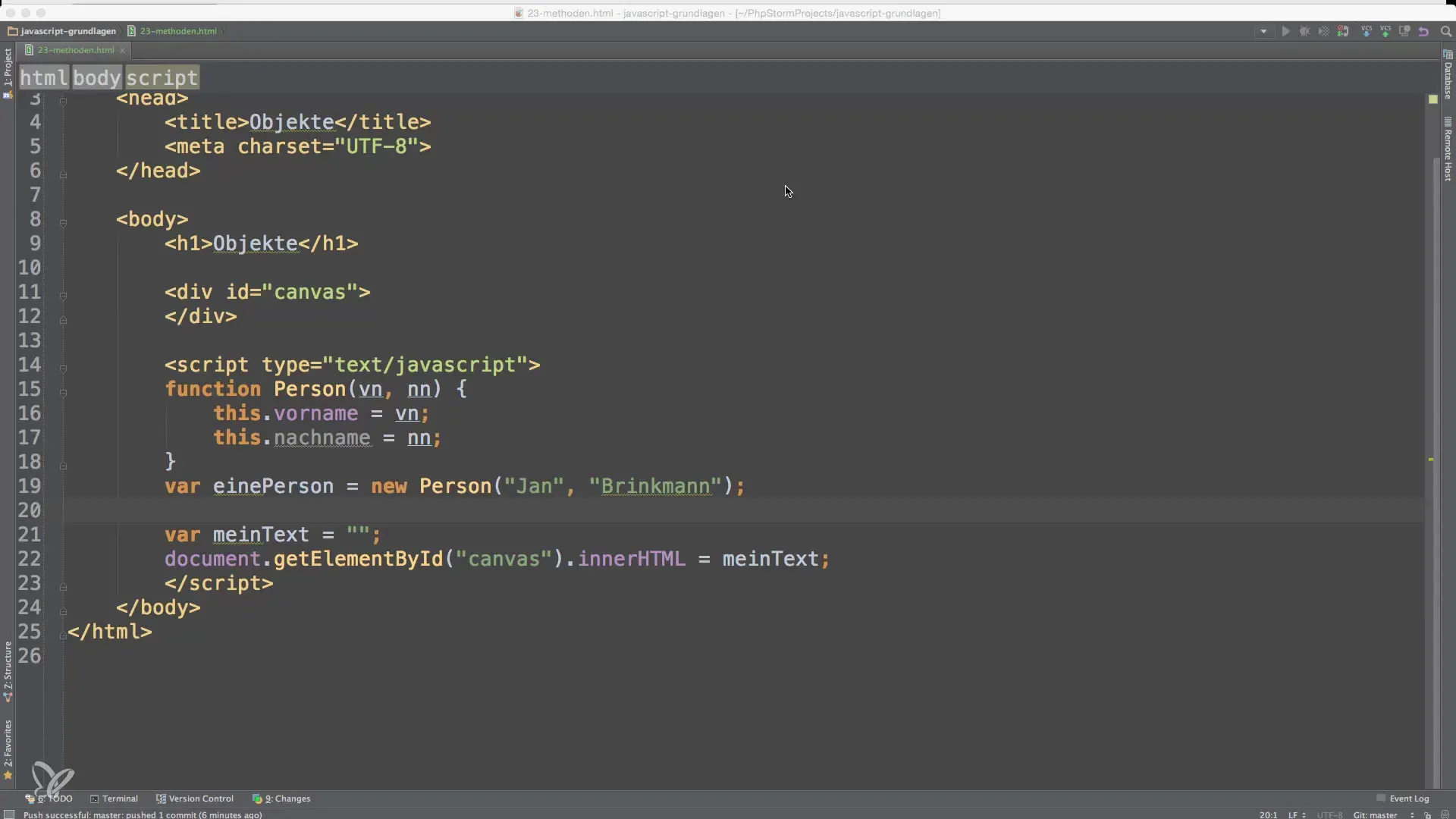Select the 23-methoden.html editor tab
The image size is (1456, 819).
point(75,50)
